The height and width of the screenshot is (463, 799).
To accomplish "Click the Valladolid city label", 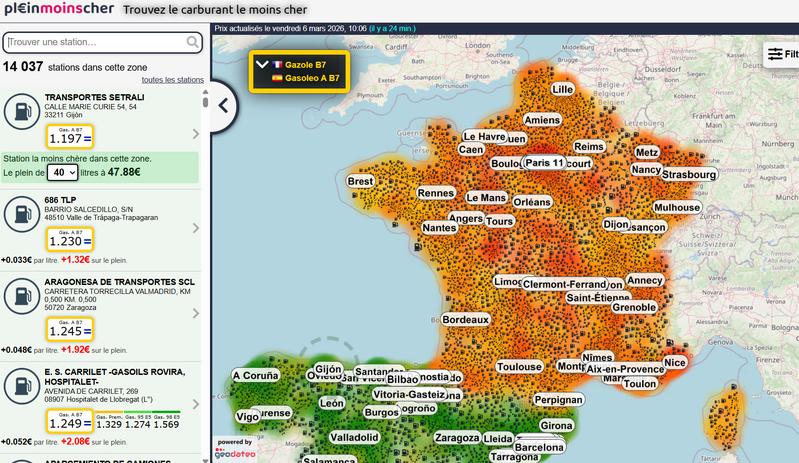I will click(x=354, y=438).
